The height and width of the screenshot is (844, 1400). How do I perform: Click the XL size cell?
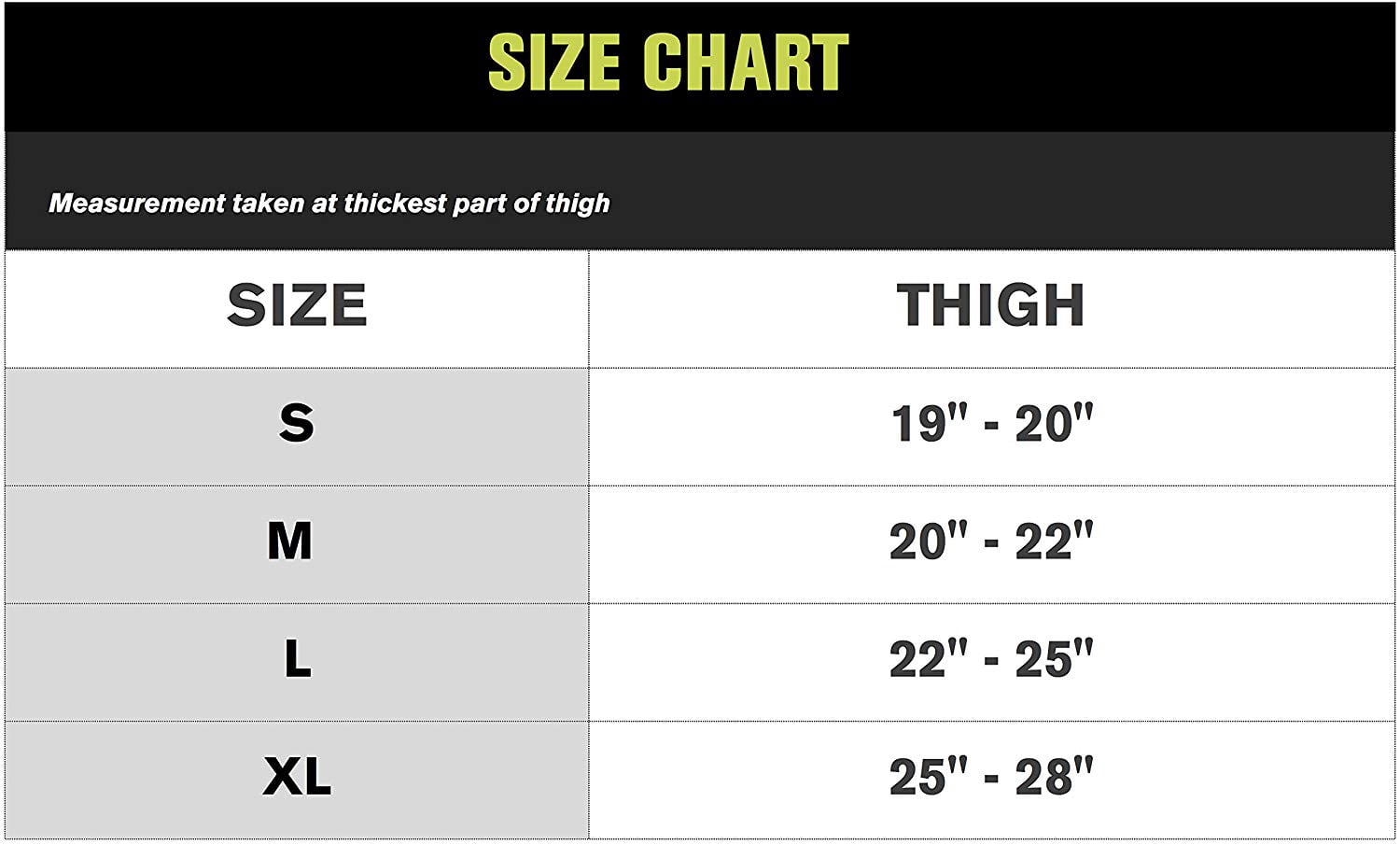(297, 780)
